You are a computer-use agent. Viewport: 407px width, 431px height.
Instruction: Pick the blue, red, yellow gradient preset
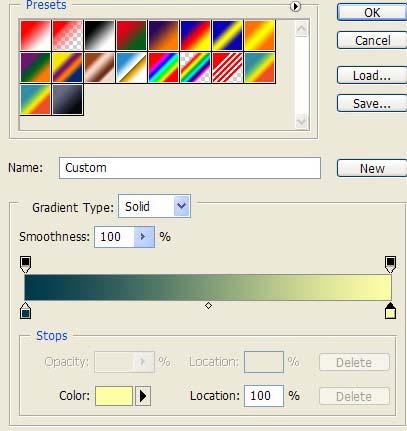(195, 36)
